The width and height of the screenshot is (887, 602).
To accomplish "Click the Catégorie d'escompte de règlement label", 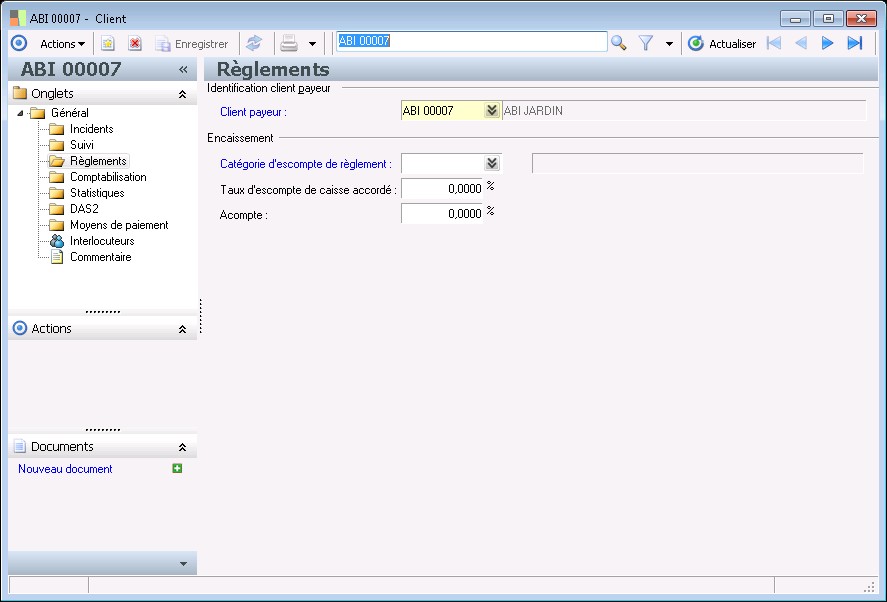I will (x=306, y=164).
